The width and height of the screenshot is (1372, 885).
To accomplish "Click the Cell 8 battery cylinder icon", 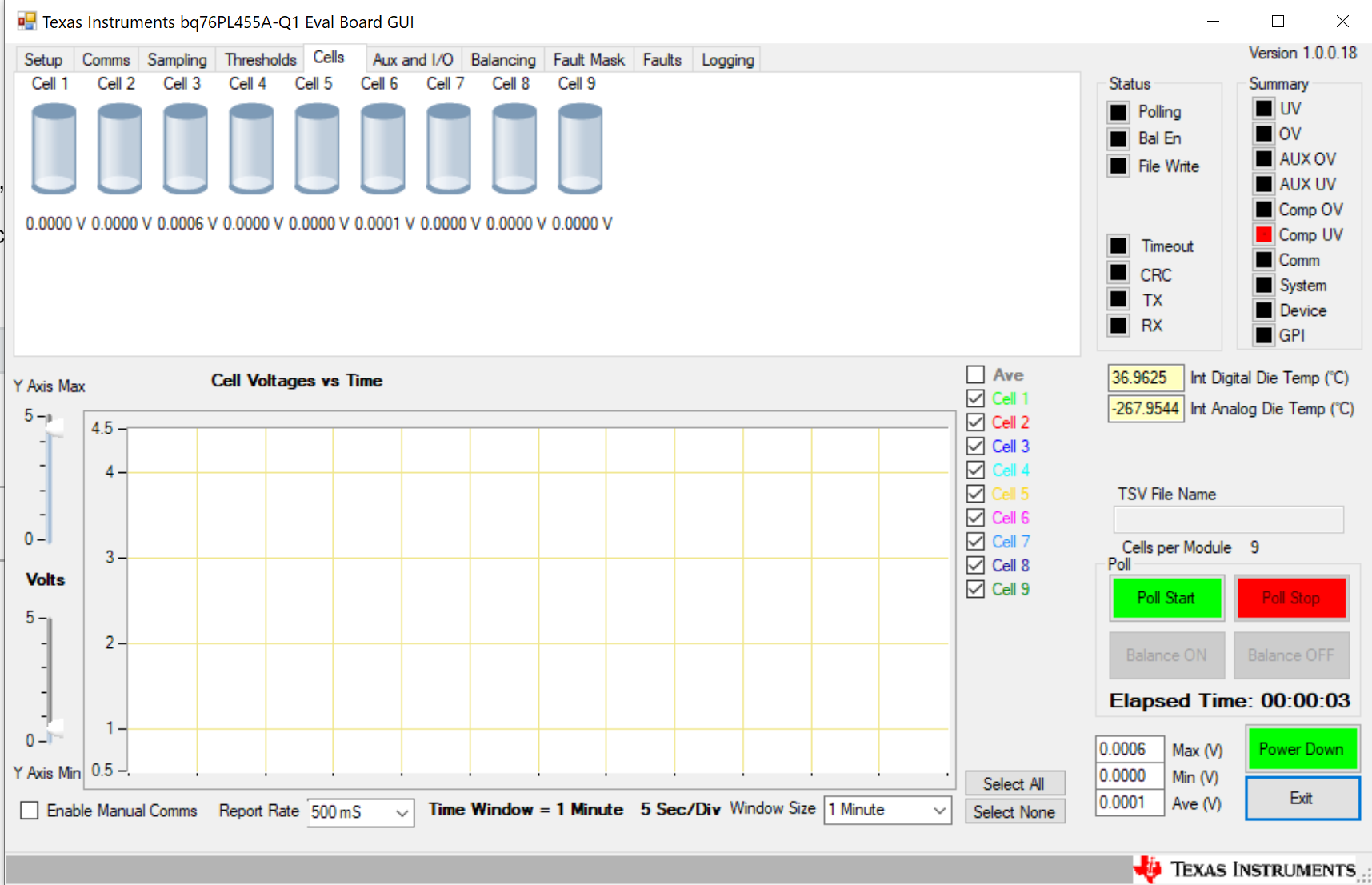I will click(x=514, y=149).
